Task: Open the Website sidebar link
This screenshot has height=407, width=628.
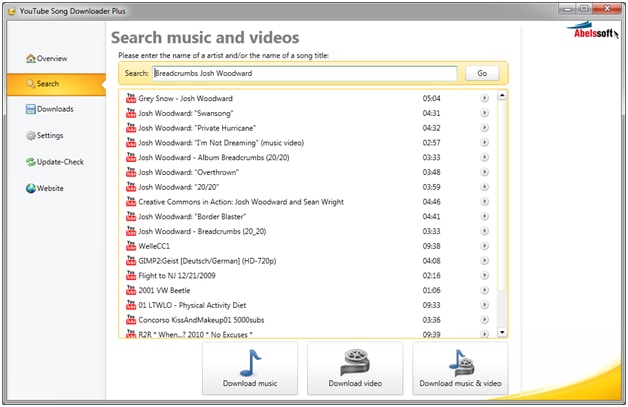Action: [44, 188]
